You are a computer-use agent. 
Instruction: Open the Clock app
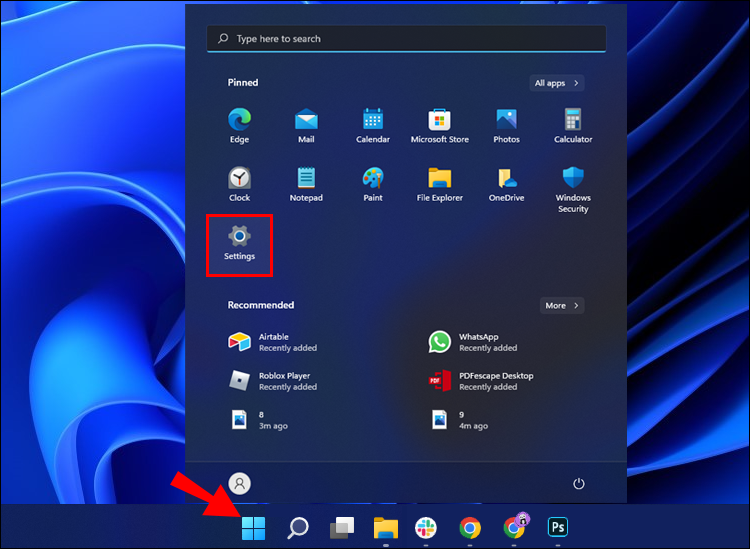pyautogui.click(x=239, y=184)
